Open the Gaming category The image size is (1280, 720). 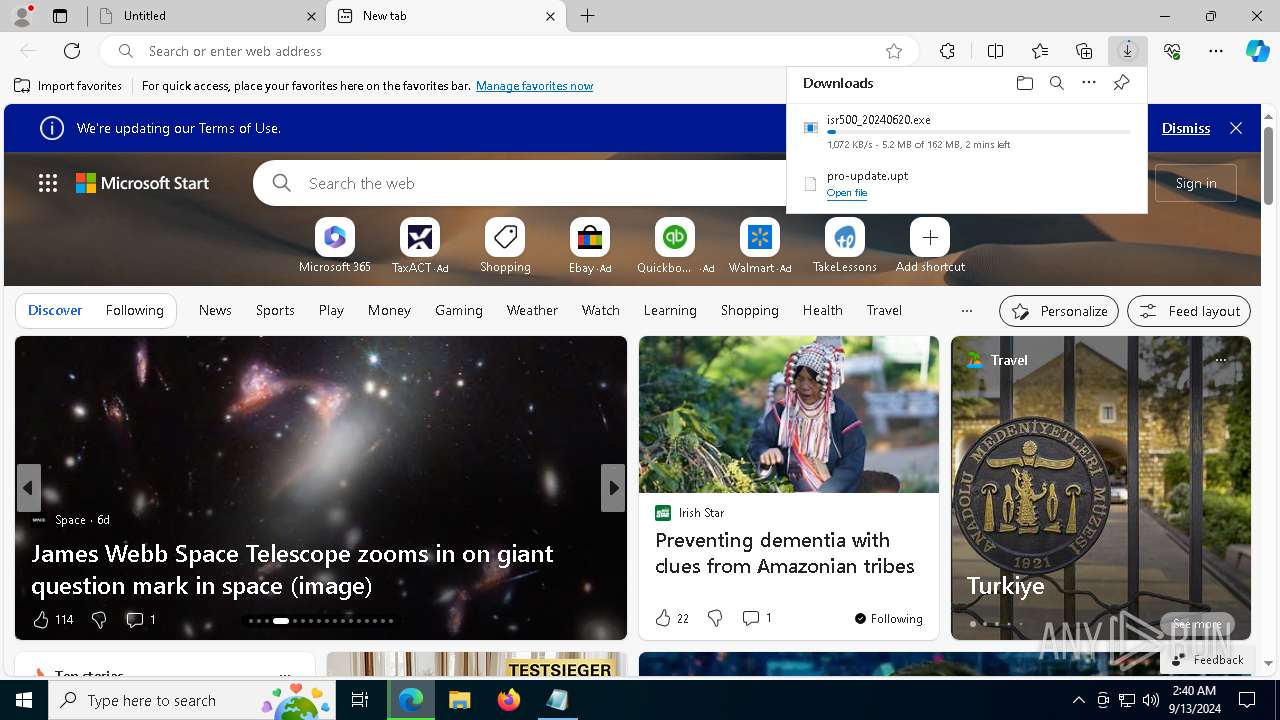pos(459,310)
